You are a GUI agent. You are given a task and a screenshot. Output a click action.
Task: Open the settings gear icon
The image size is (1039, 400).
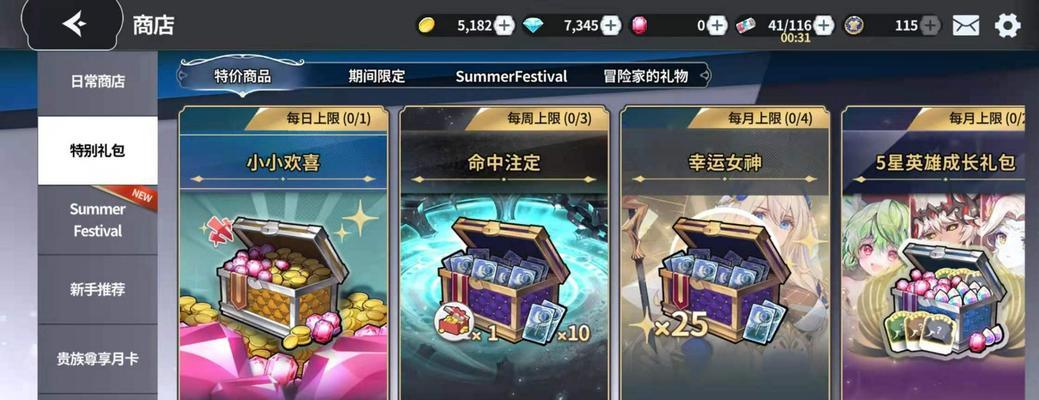1007,26
